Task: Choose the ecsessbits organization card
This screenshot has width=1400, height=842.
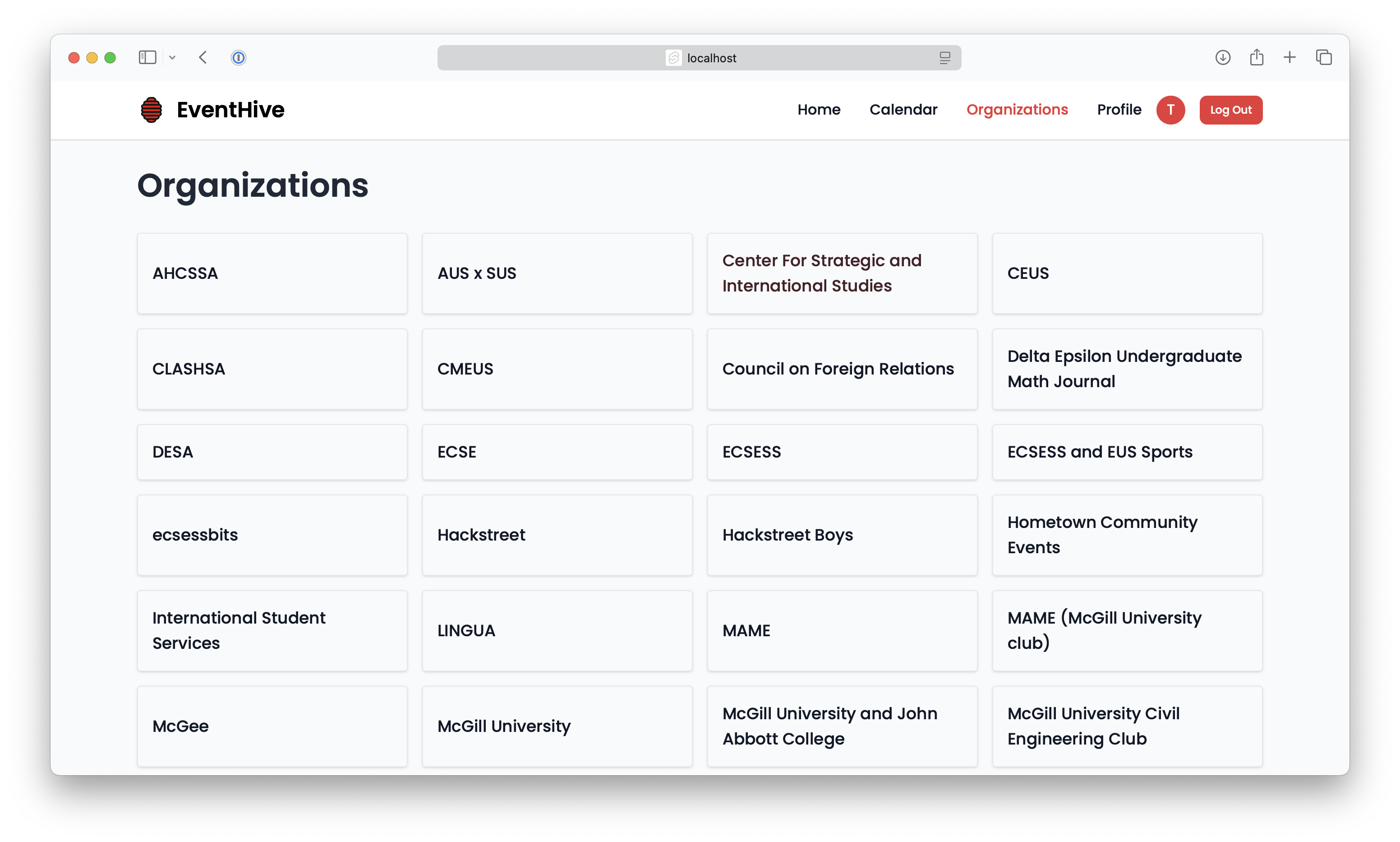Action: 272,535
